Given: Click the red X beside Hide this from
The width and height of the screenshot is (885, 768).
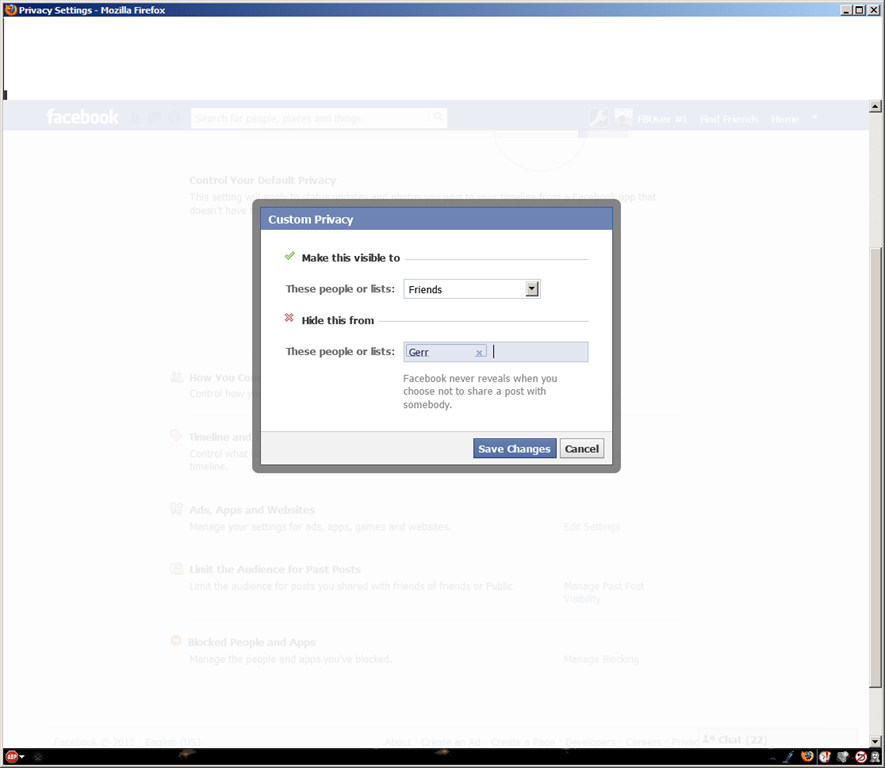Looking at the screenshot, I should (x=289, y=320).
